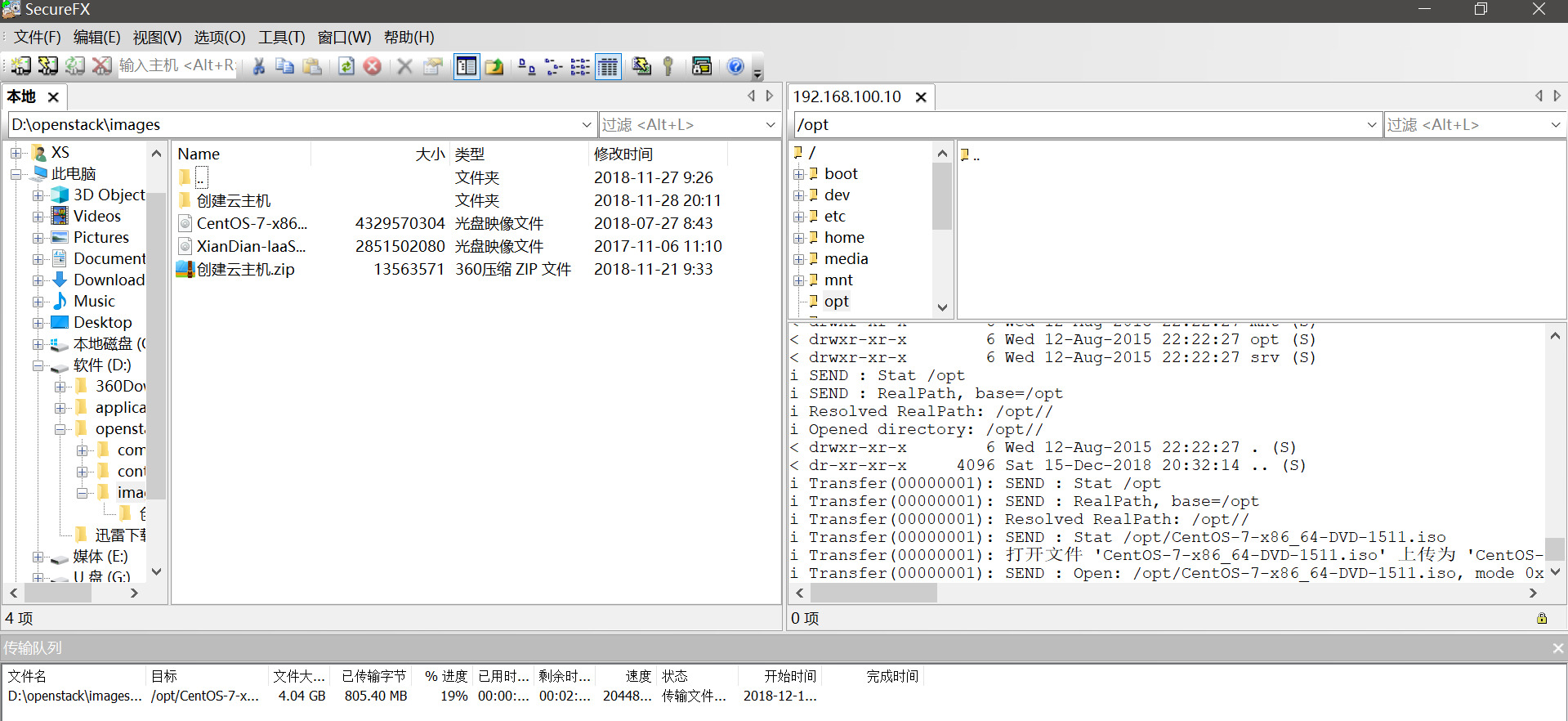Close the 本地 tab
This screenshot has height=721, width=1568.
53,97
